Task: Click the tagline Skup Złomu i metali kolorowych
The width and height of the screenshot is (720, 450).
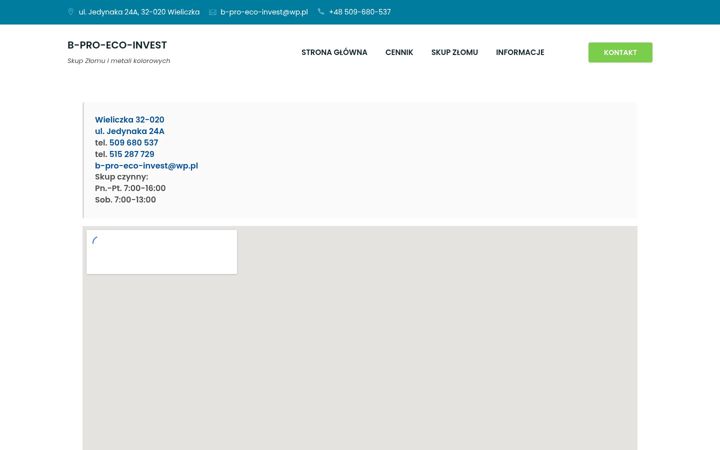Action: 119,61
